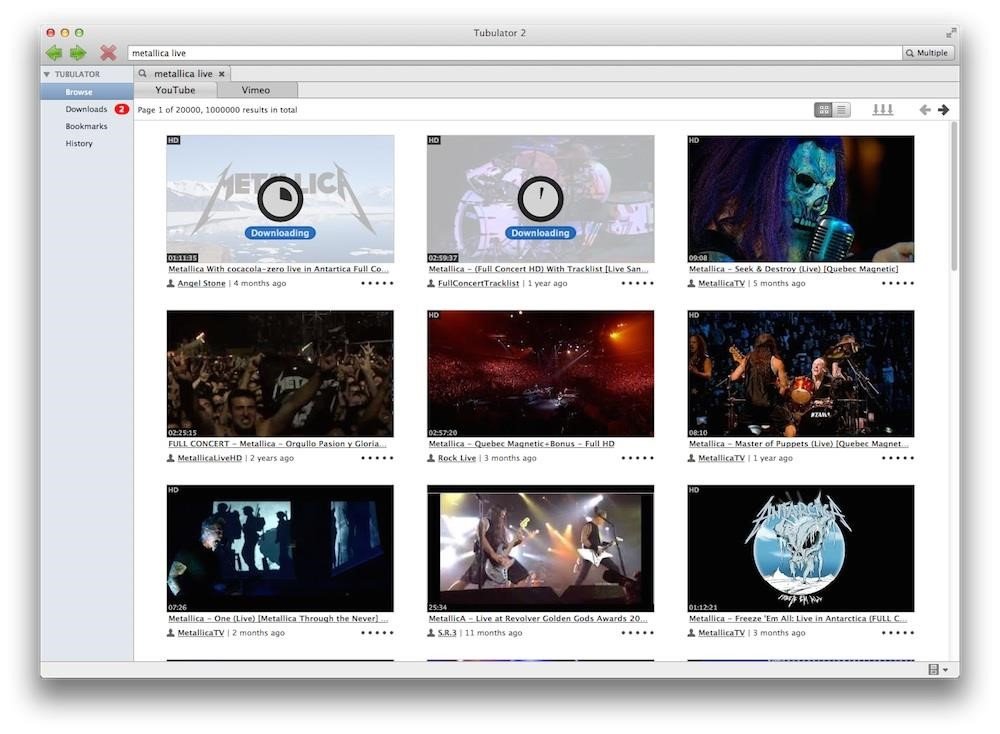Click the green back arrow in toolbar
This screenshot has width=1000, height=734.
click(54, 53)
